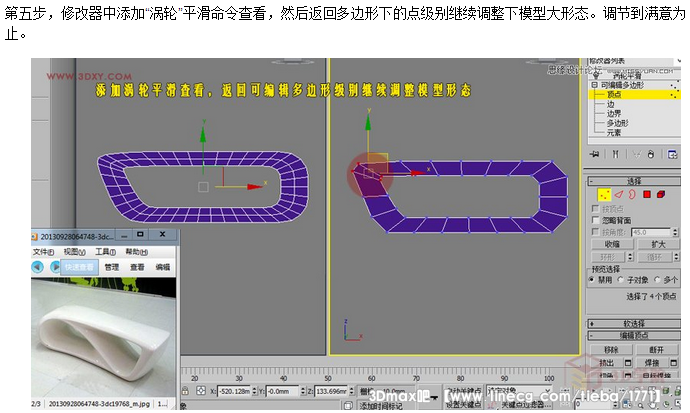Open View menu in image viewer
690x413 pixels.
[75, 252]
